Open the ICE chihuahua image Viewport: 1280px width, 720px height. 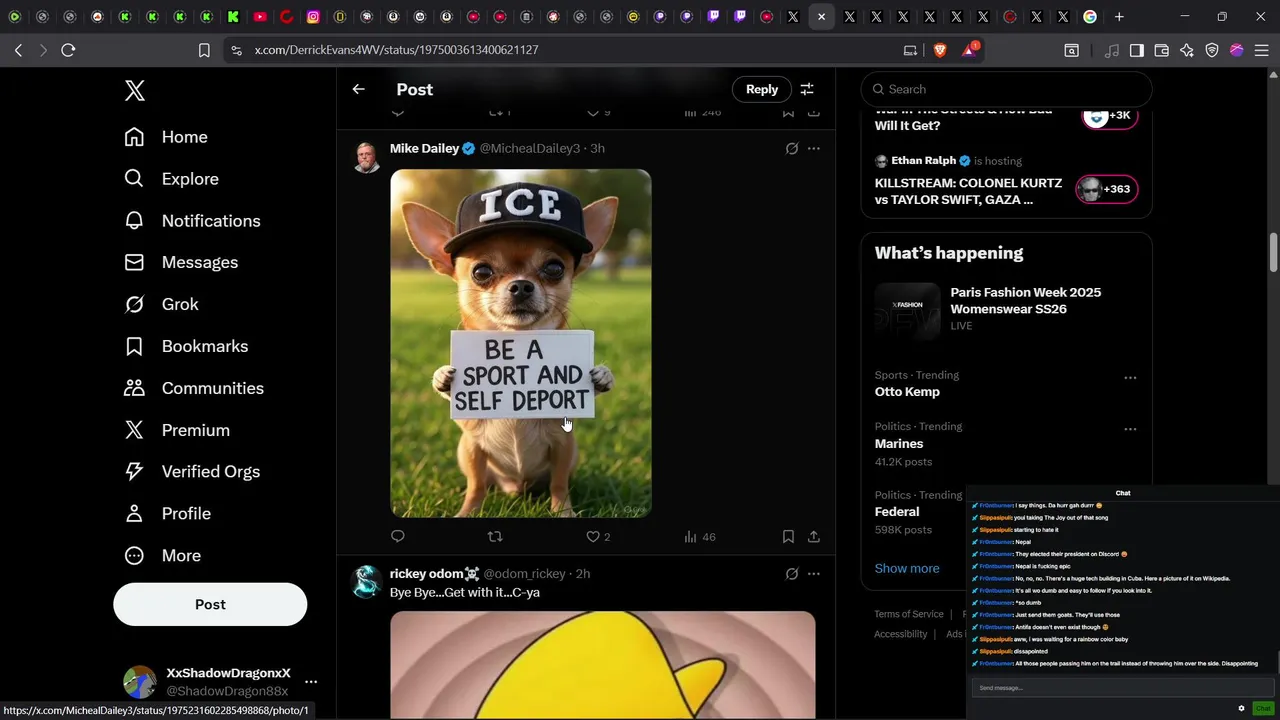521,343
